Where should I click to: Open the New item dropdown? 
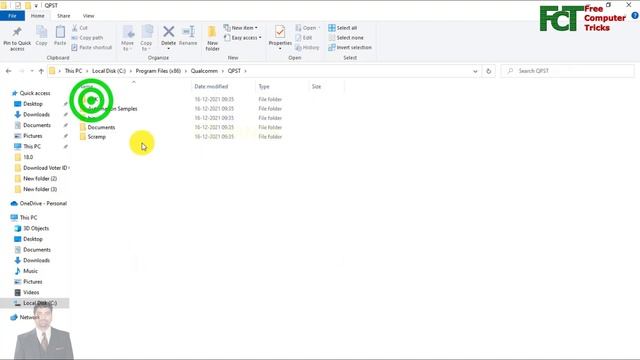pos(241,28)
